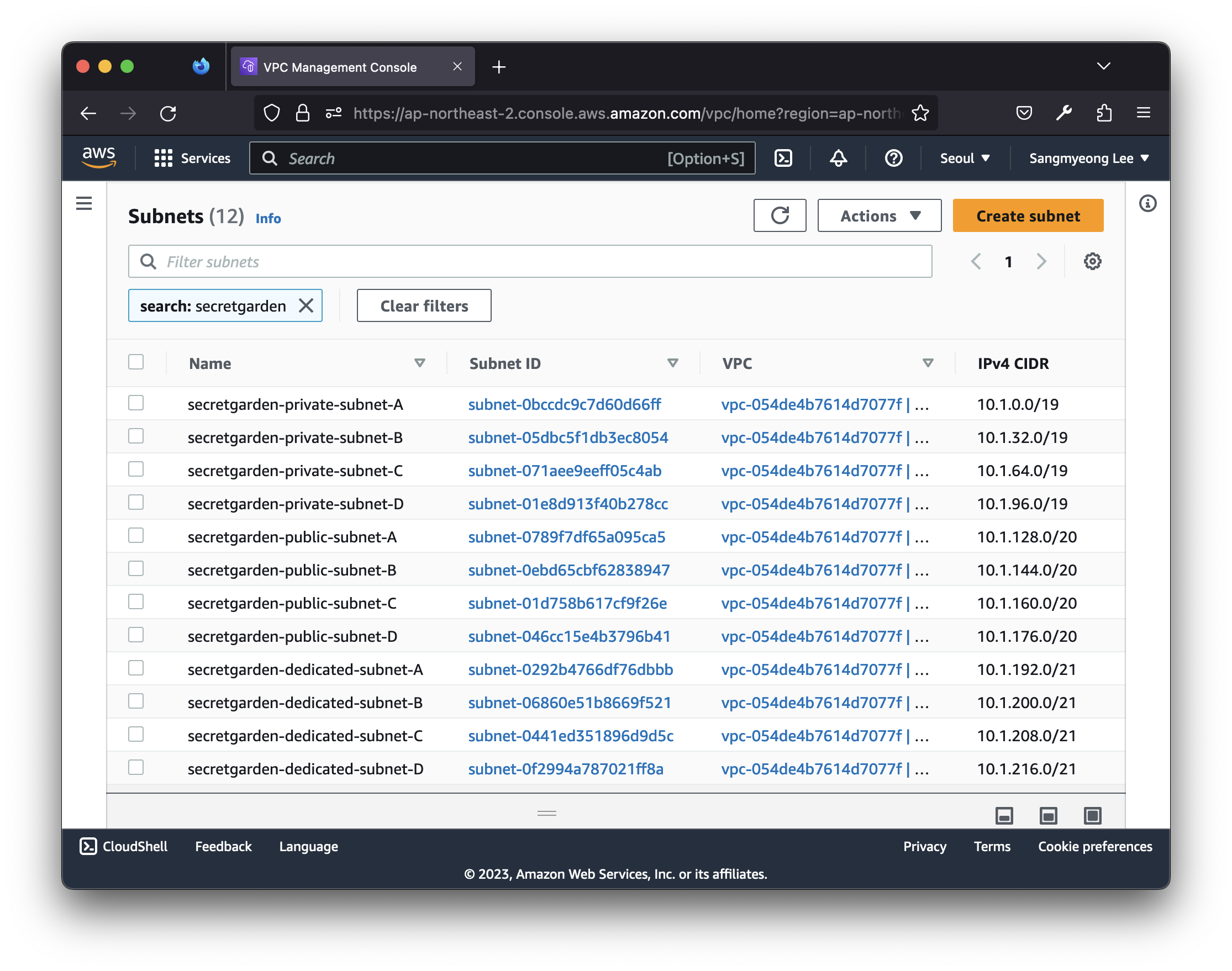Open subnet-0f2994a787021ff8a details
Image resolution: width=1232 pixels, height=971 pixels.
pos(566,769)
